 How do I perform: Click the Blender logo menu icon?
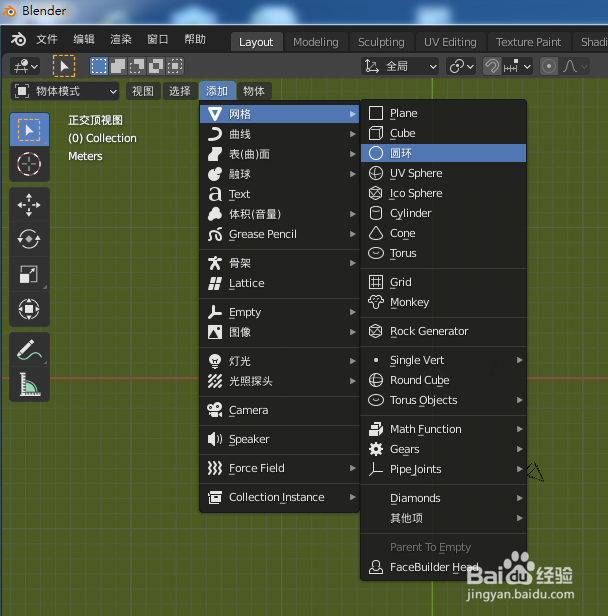tap(18, 39)
